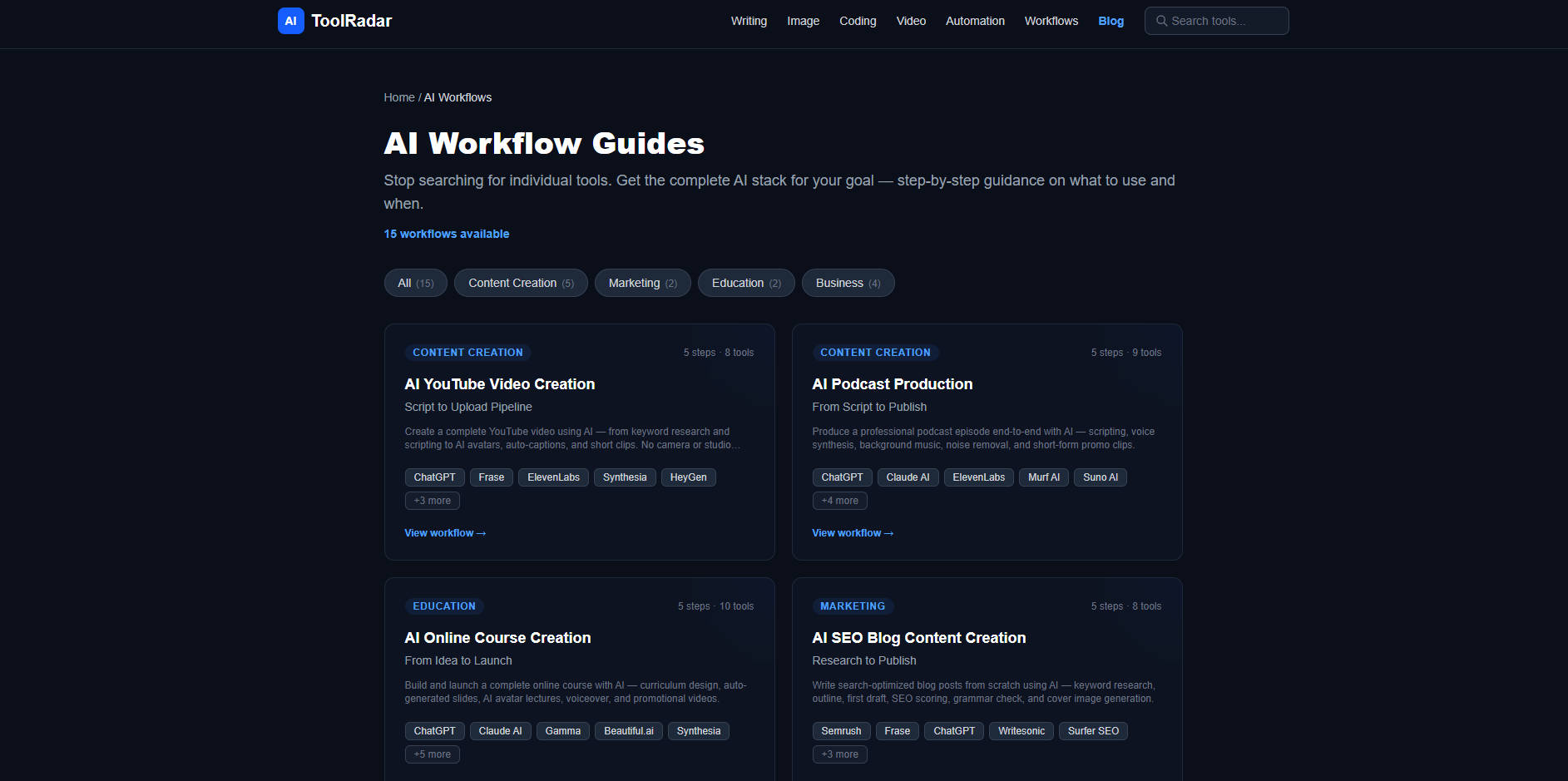Click ChatGPT tag in SEO Blog card
1568x781 pixels.
[953, 731]
